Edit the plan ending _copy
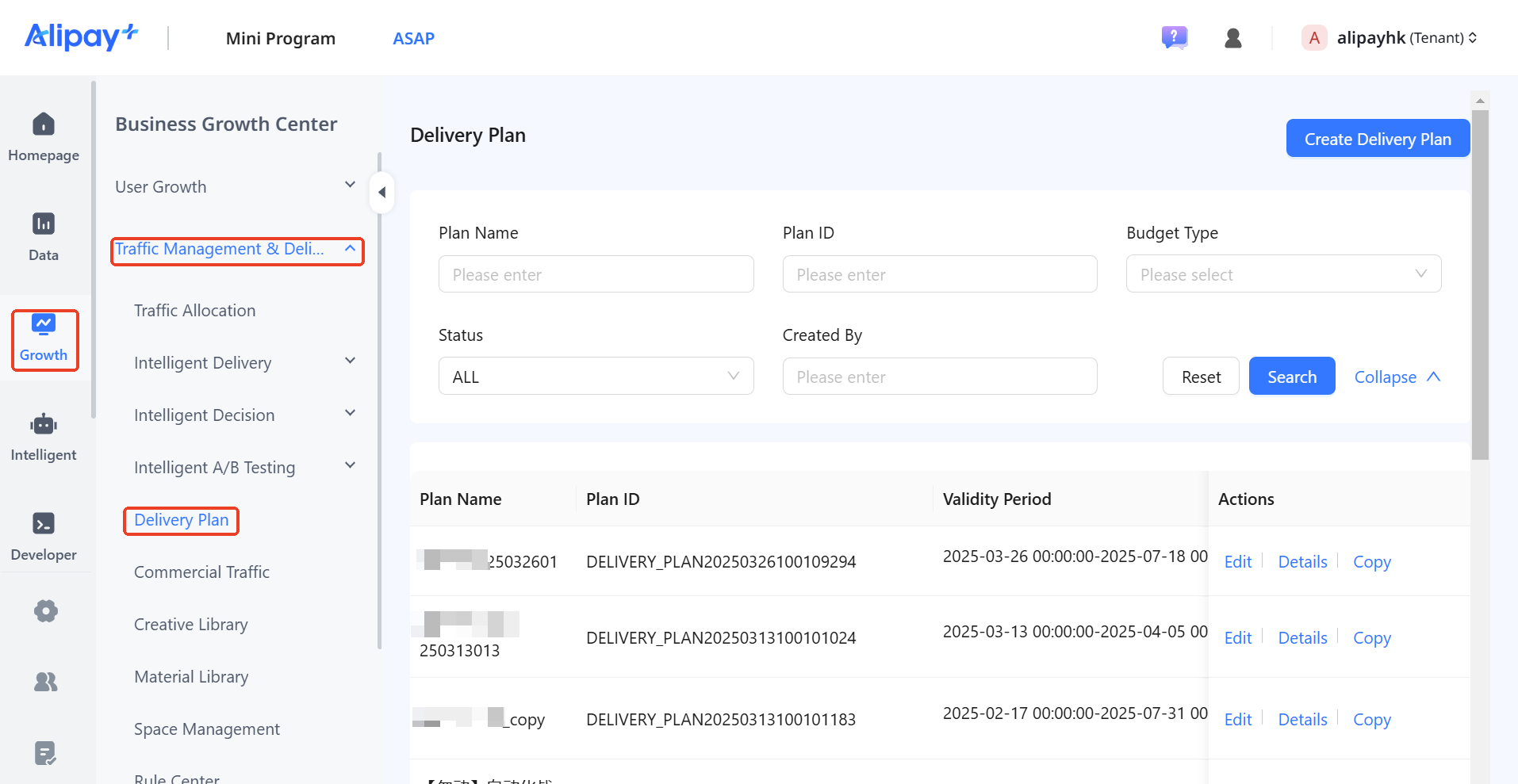The height and width of the screenshot is (784, 1518). click(1237, 719)
